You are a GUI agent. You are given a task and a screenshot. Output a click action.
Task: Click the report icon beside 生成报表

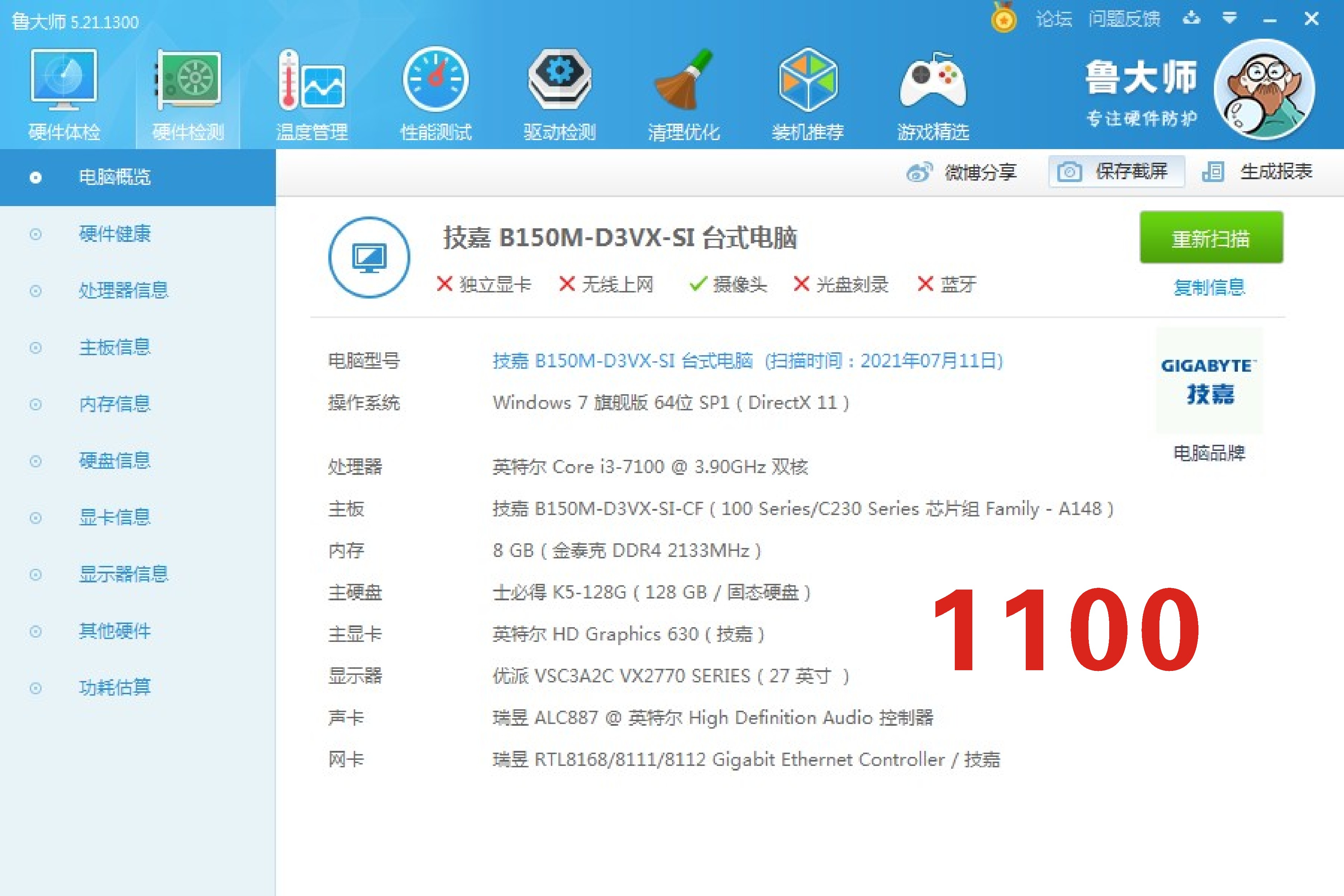[1212, 171]
